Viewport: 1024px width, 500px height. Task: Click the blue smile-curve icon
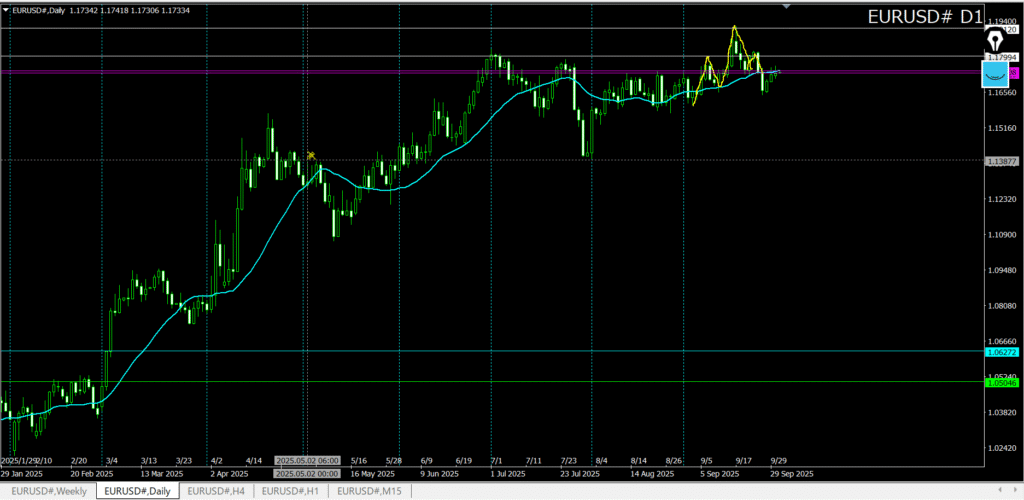point(995,73)
